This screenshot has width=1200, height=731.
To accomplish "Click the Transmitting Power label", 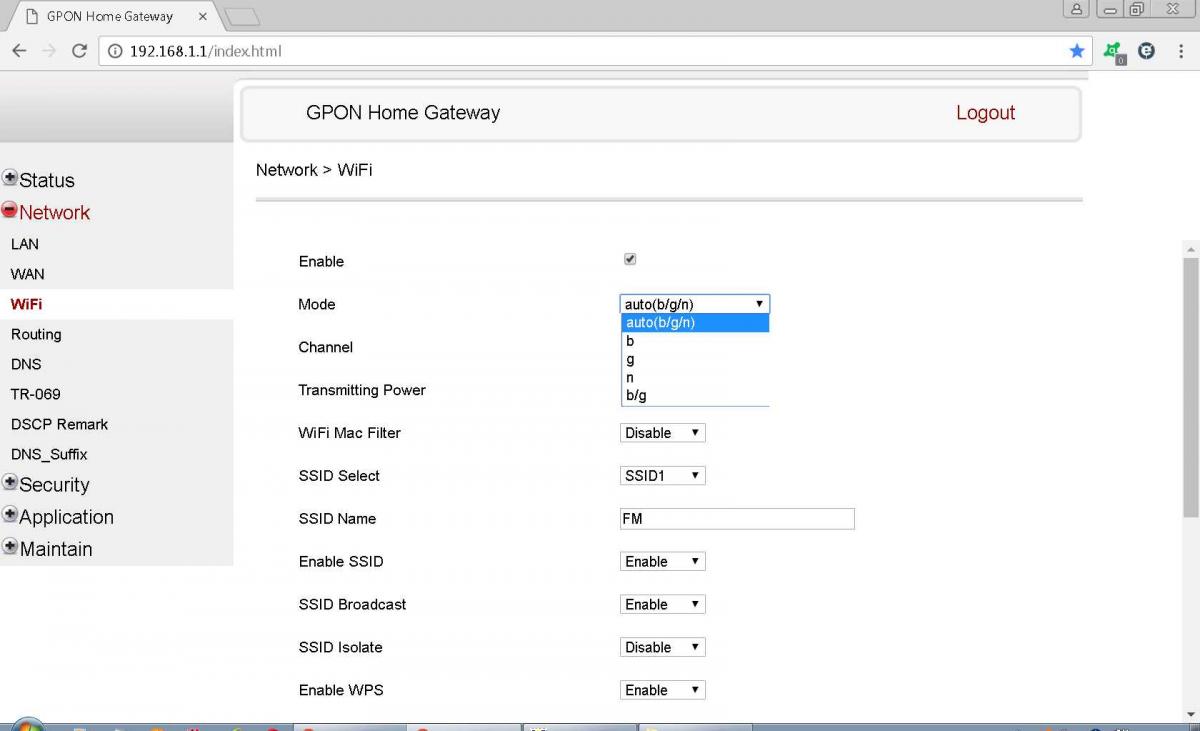I will [x=362, y=390].
